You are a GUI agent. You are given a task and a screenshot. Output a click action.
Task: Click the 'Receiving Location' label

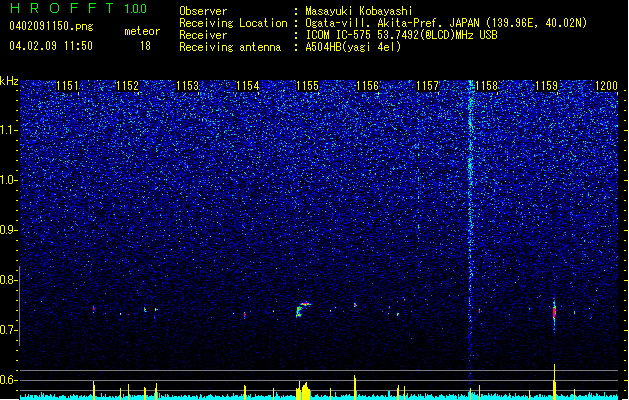point(233,23)
